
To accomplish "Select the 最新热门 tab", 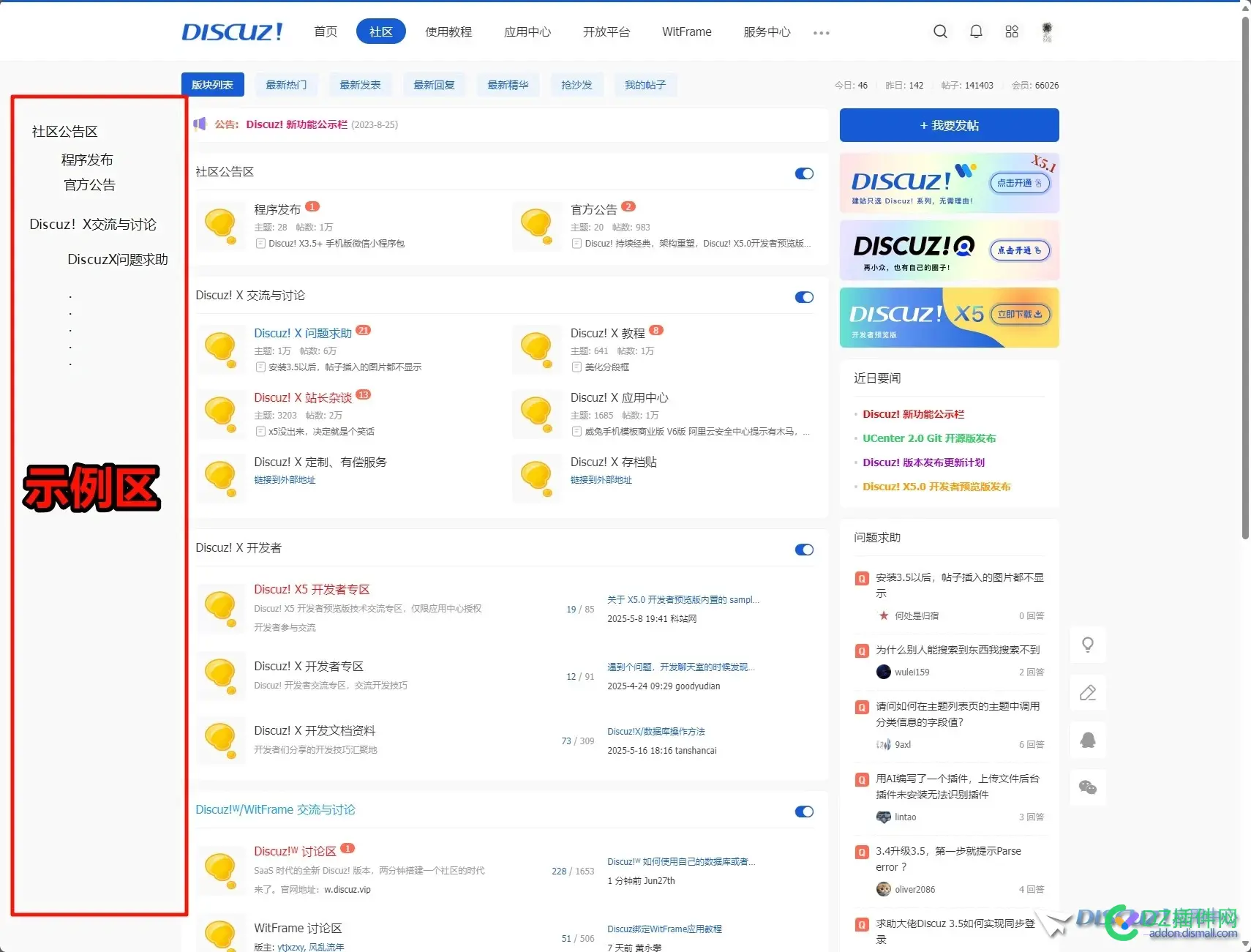I will tap(286, 85).
